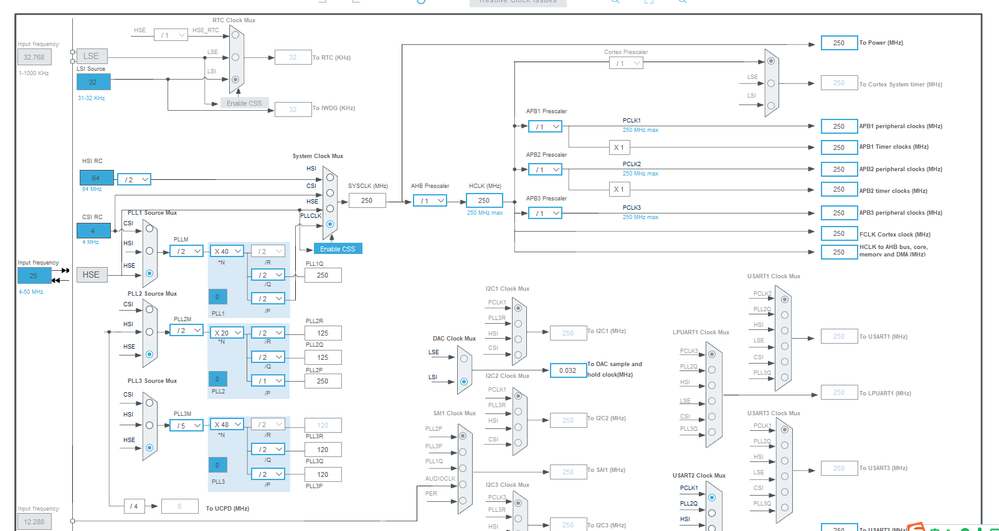Edit HCLK (MHz) value field
The width and height of the screenshot is (999, 531).
(484, 200)
